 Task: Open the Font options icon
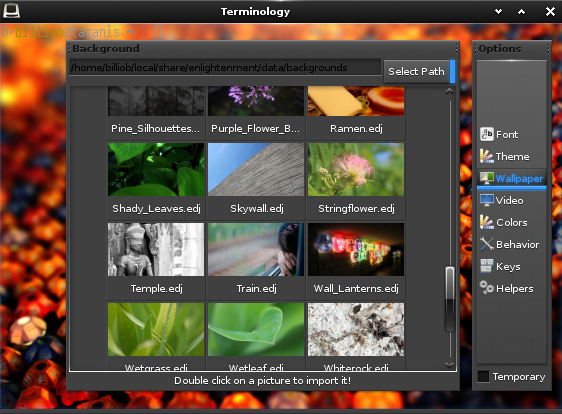click(x=486, y=134)
